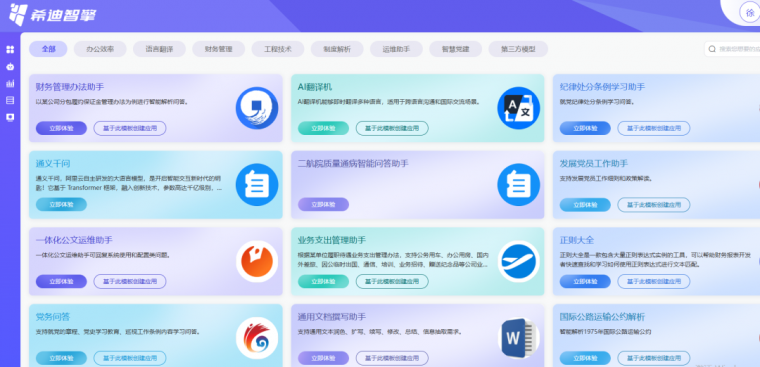Click the 正则大全 card title
Screen dimensions: 760x367
[577, 240]
